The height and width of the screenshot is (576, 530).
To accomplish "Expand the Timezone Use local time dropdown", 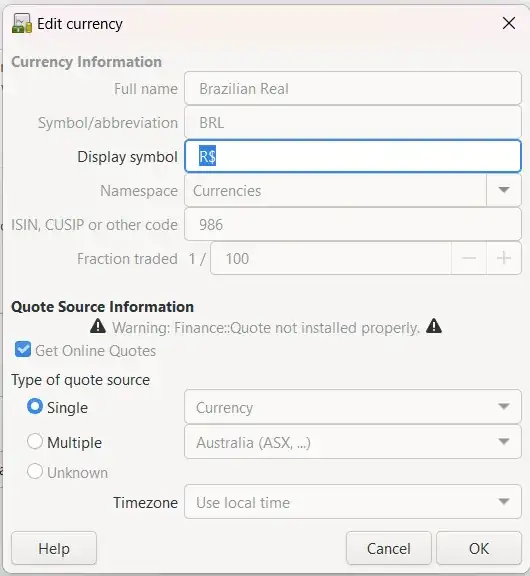I will [353, 502].
